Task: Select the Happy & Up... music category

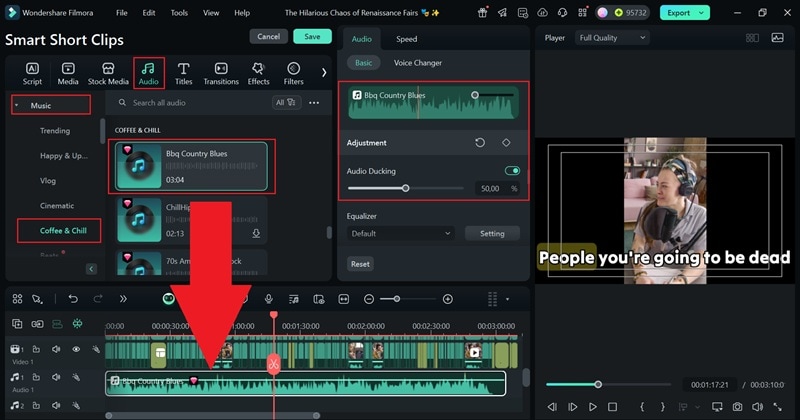Action: tap(64, 156)
